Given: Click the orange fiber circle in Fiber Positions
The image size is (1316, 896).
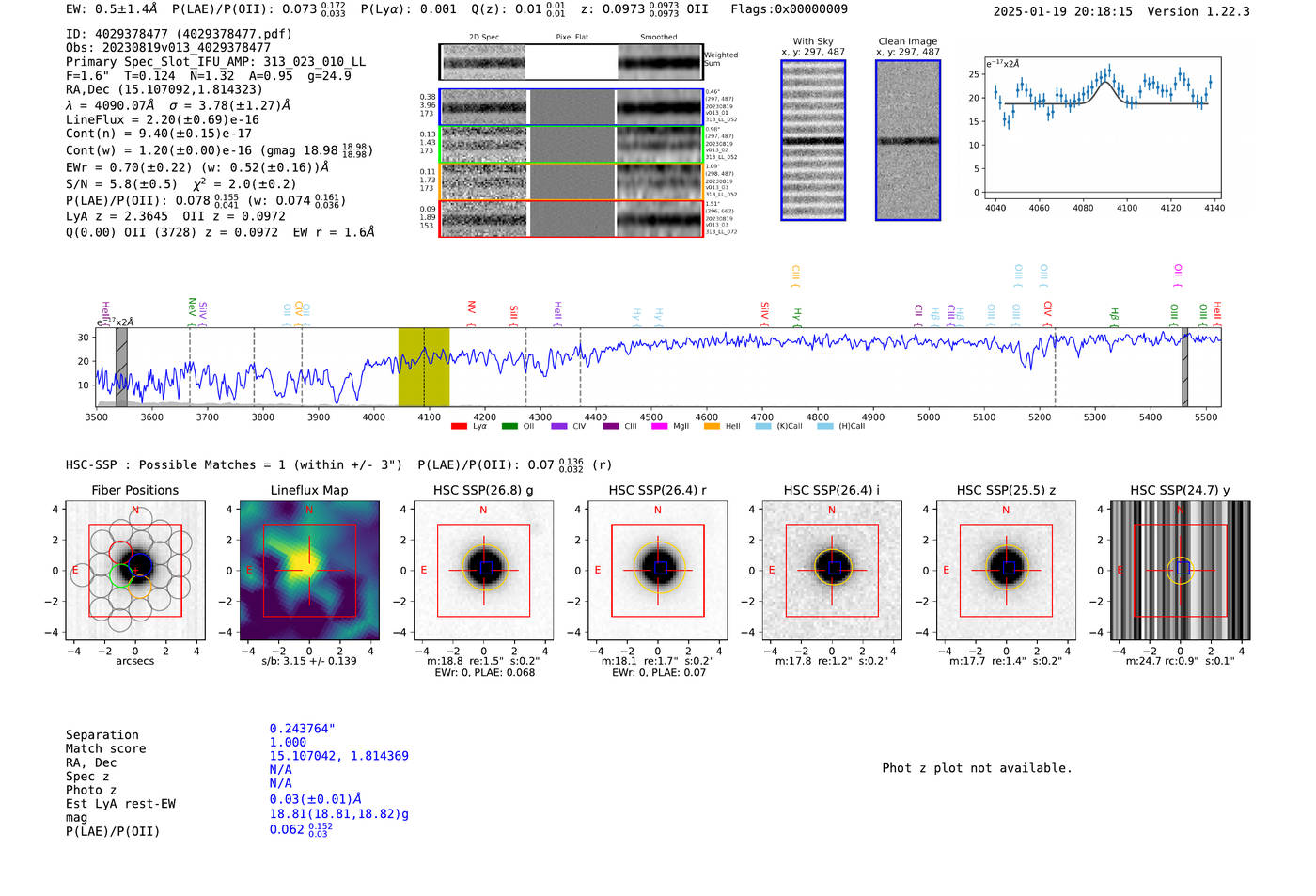Looking at the screenshot, I should pos(138,587).
